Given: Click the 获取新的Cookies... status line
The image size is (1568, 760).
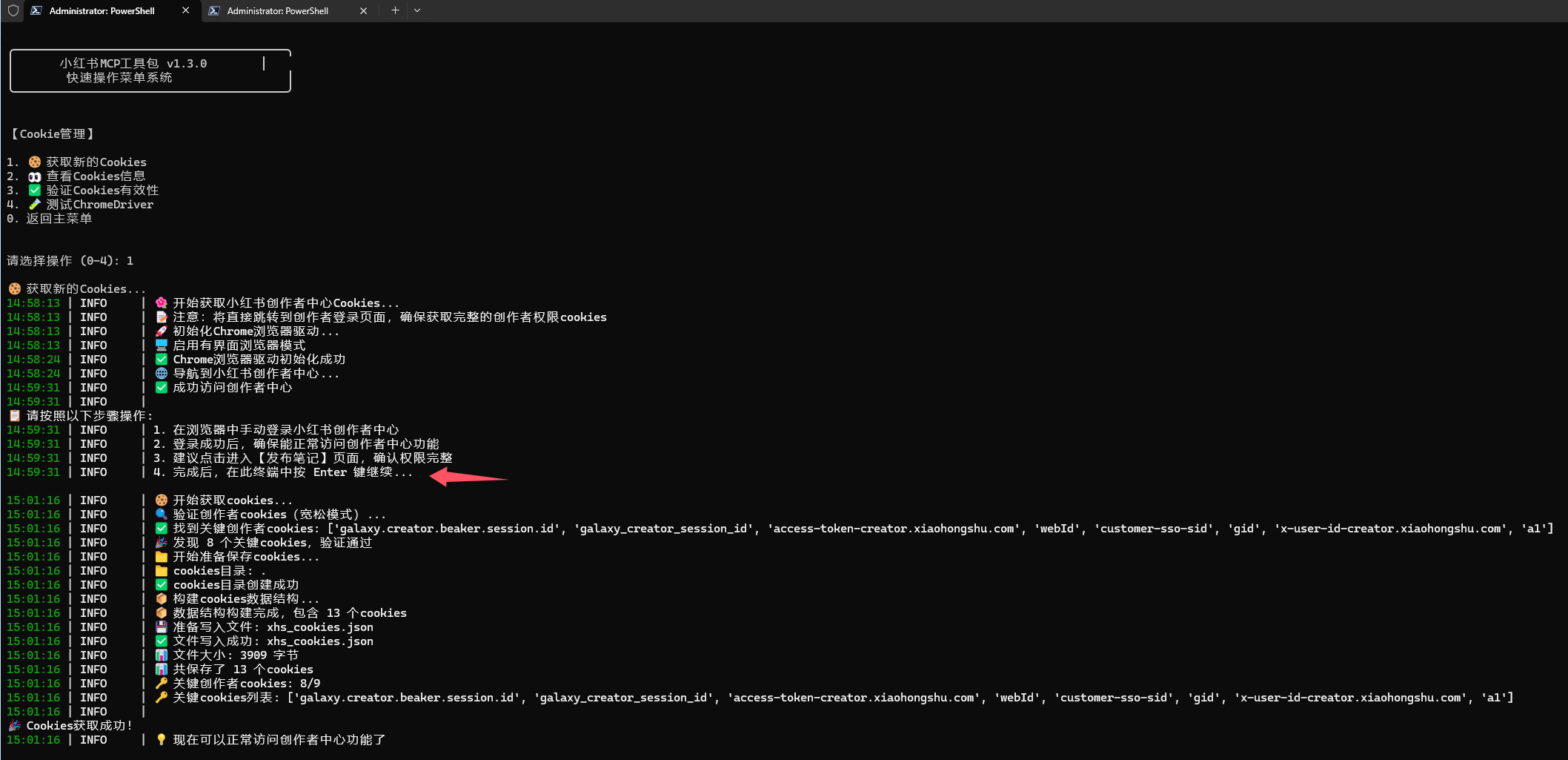Looking at the screenshot, I should [86, 288].
